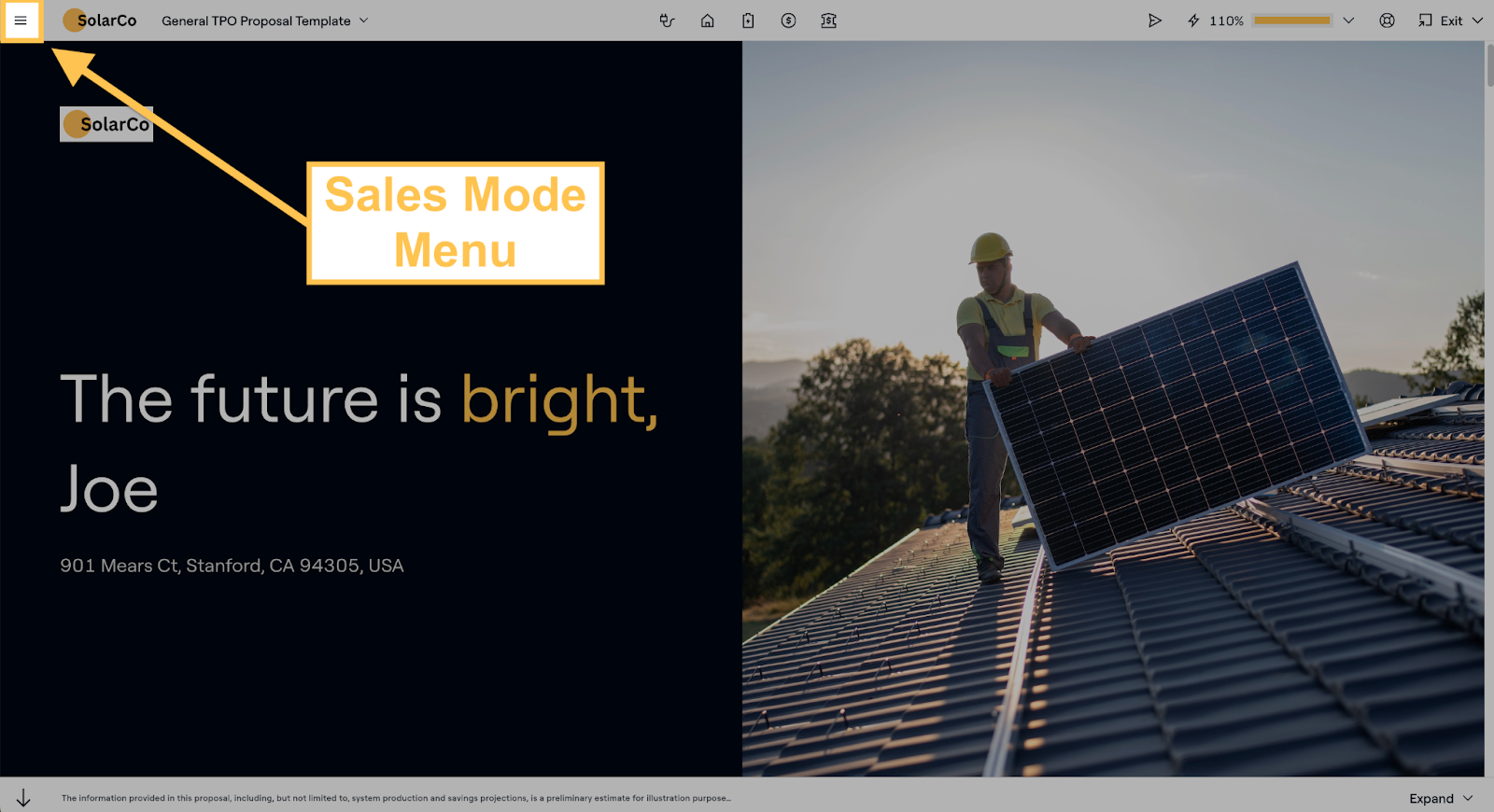
Task: Start presentation with the play icon
Action: 1155,21
